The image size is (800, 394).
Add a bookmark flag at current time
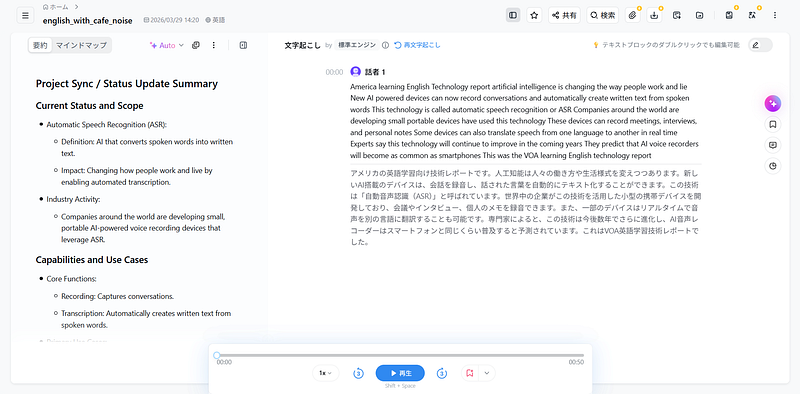point(470,373)
